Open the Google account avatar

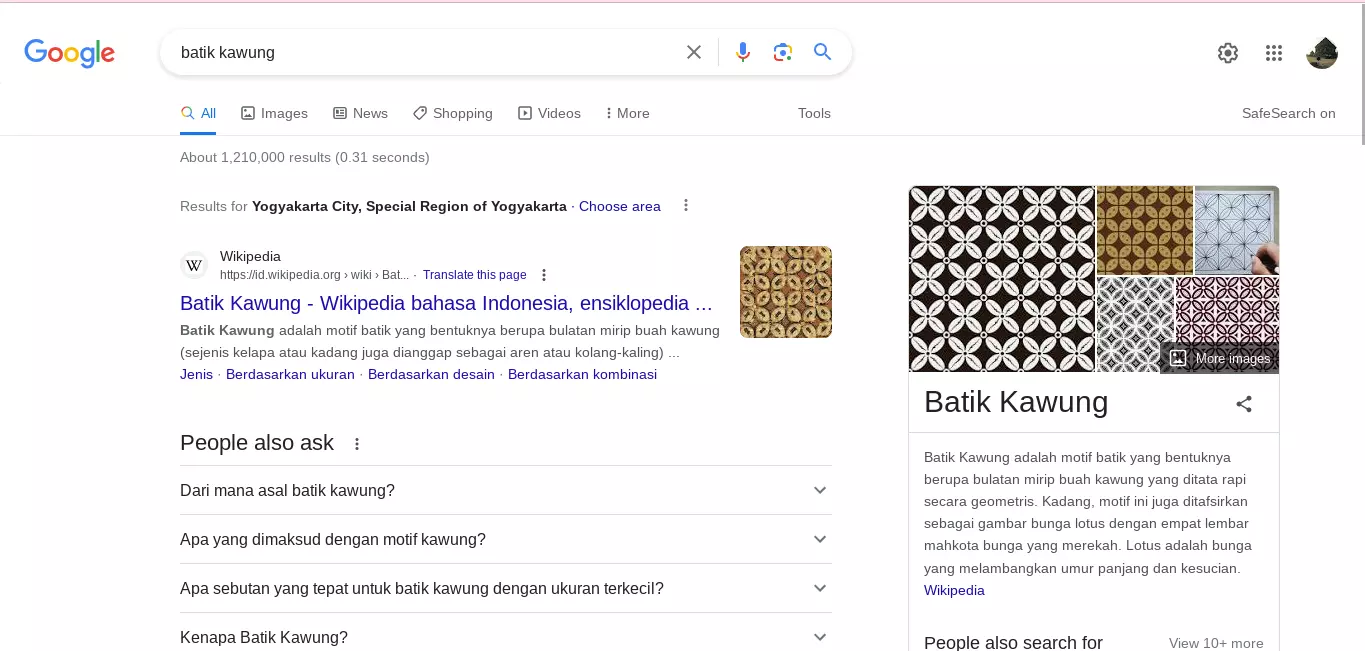click(x=1322, y=53)
